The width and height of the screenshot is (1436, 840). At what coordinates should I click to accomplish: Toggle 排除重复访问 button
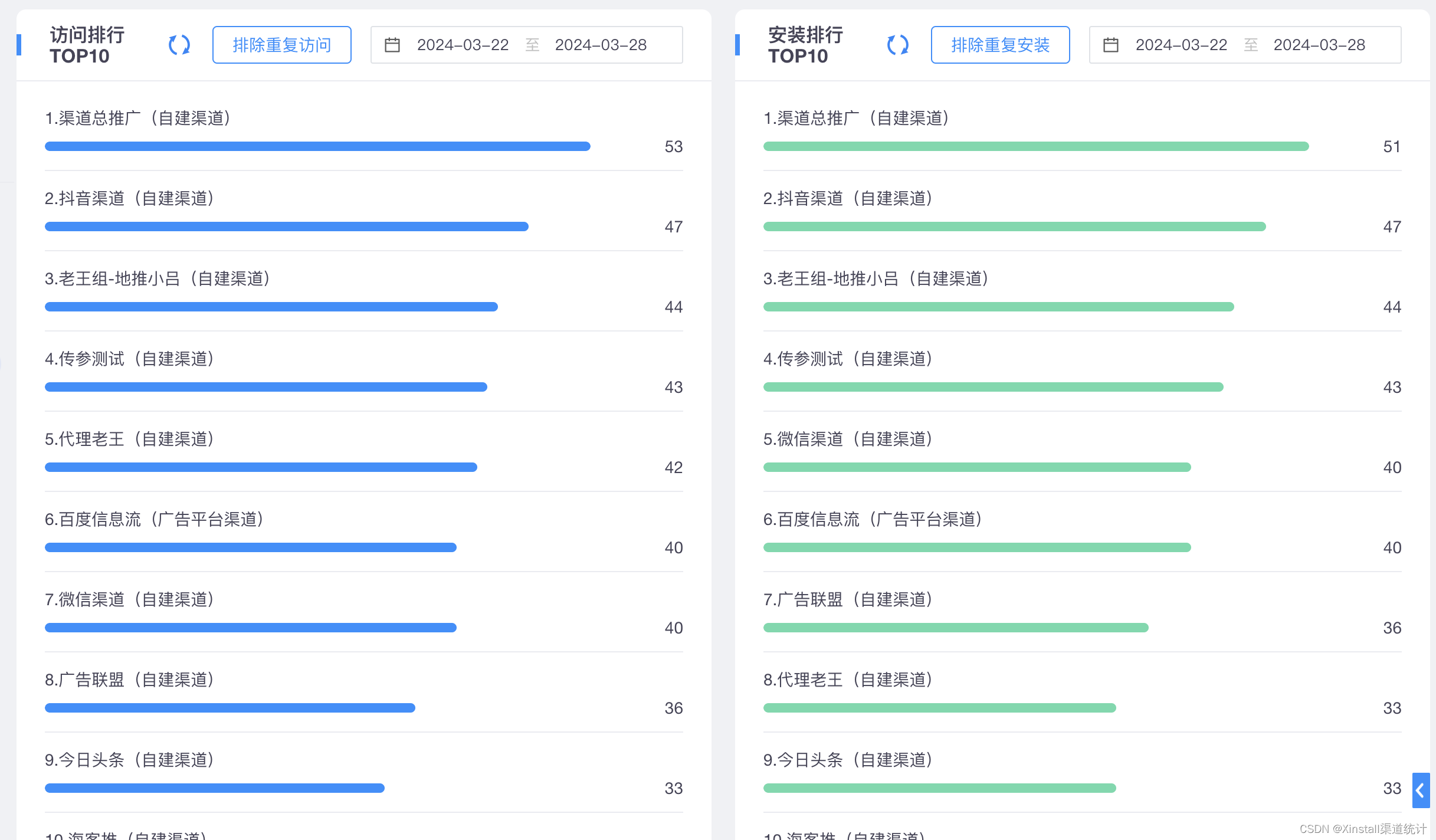[282, 45]
